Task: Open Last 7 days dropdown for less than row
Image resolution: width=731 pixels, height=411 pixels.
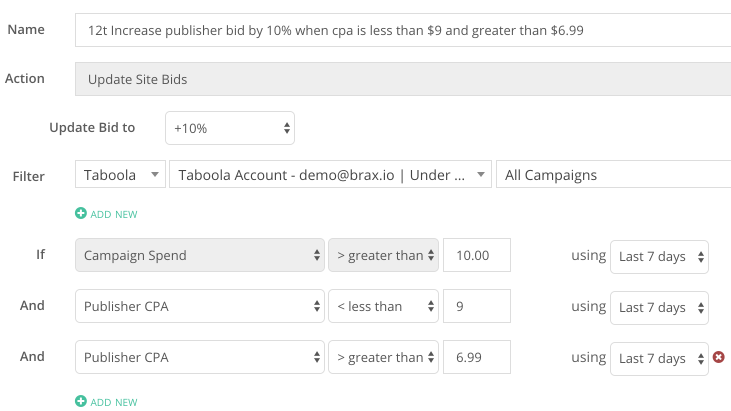Action: [x=659, y=308]
